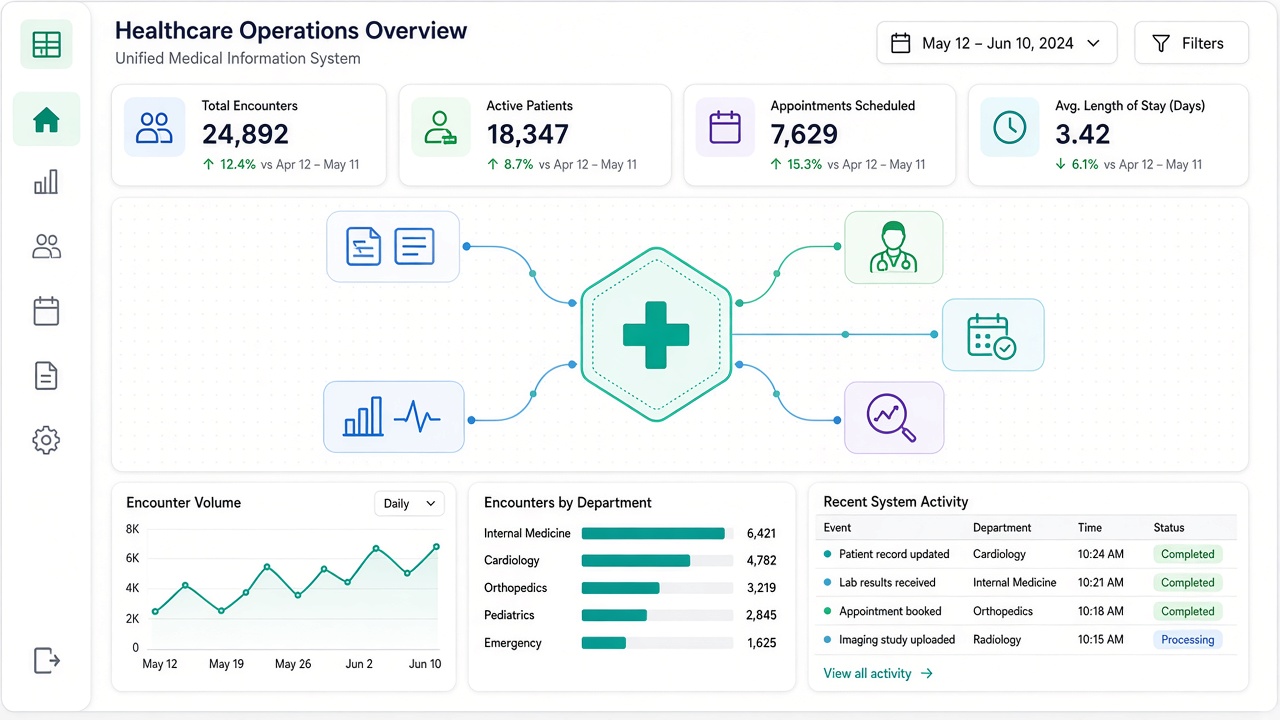Select the magnifier analytics node in the diagram
This screenshot has height=720, width=1280.
(x=894, y=418)
